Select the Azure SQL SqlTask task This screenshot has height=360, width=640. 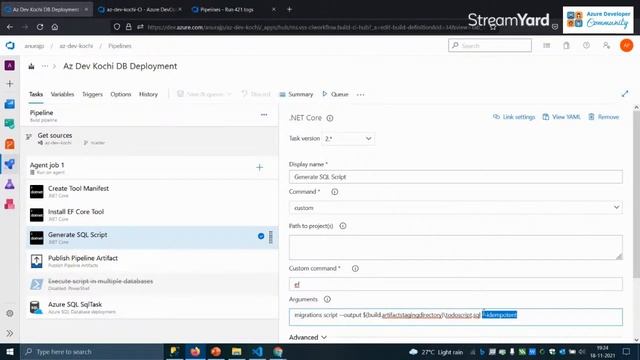tap(151, 307)
